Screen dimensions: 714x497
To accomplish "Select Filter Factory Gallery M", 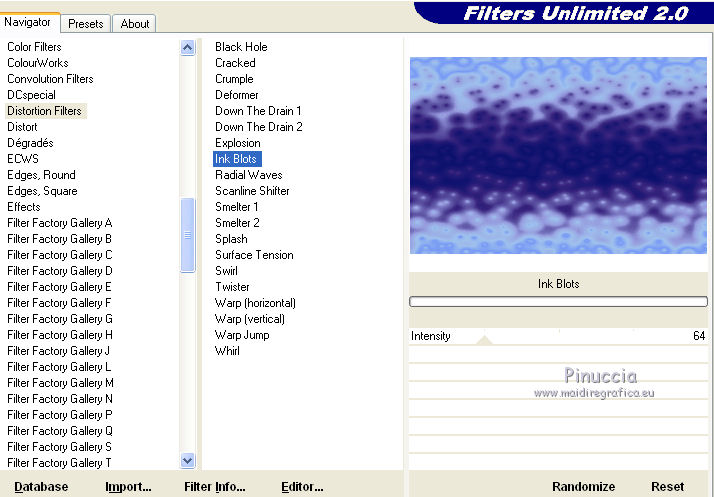I will point(61,383).
